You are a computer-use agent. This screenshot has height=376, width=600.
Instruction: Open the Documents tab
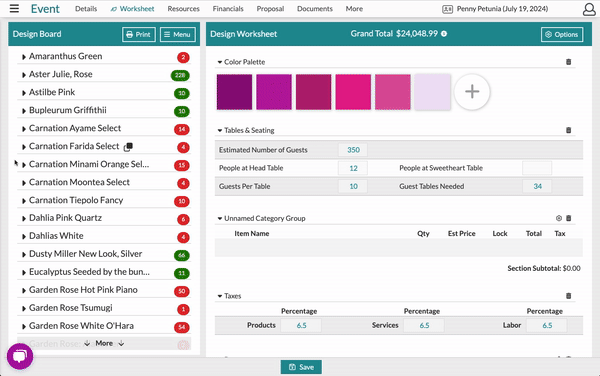pyautogui.click(x=315, y=8)
